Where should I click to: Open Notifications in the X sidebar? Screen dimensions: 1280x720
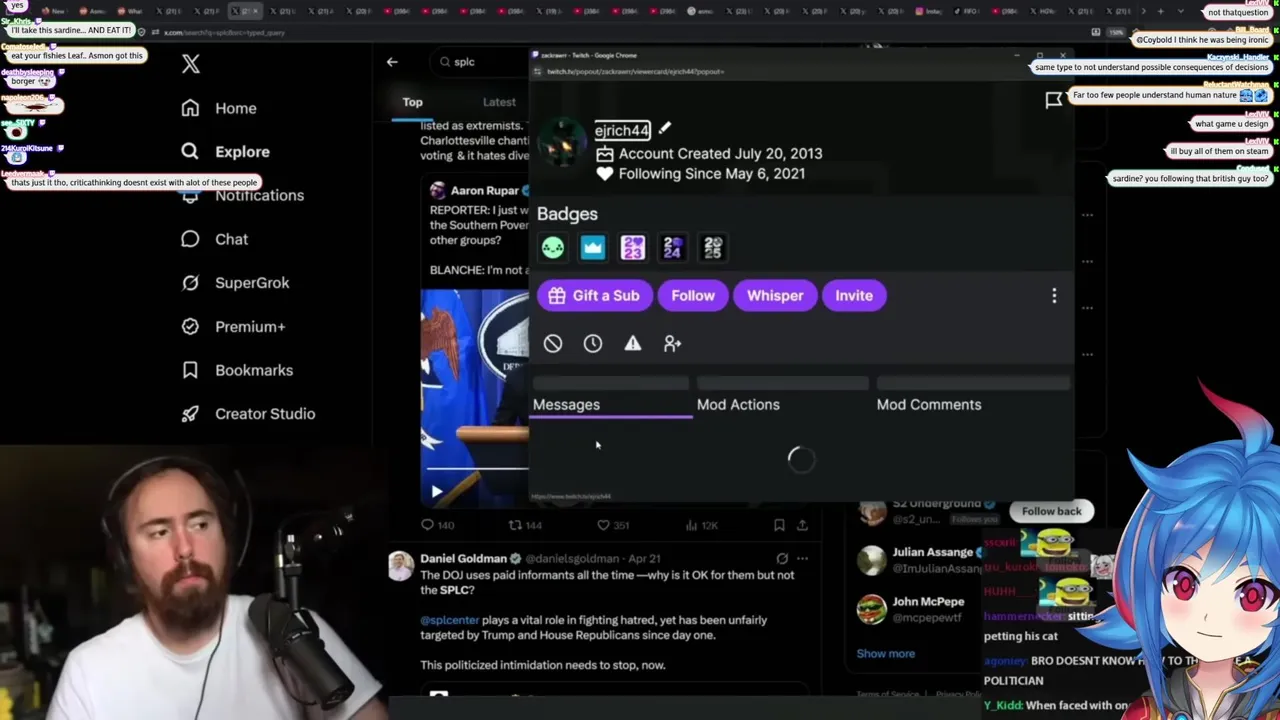[242, 195]
